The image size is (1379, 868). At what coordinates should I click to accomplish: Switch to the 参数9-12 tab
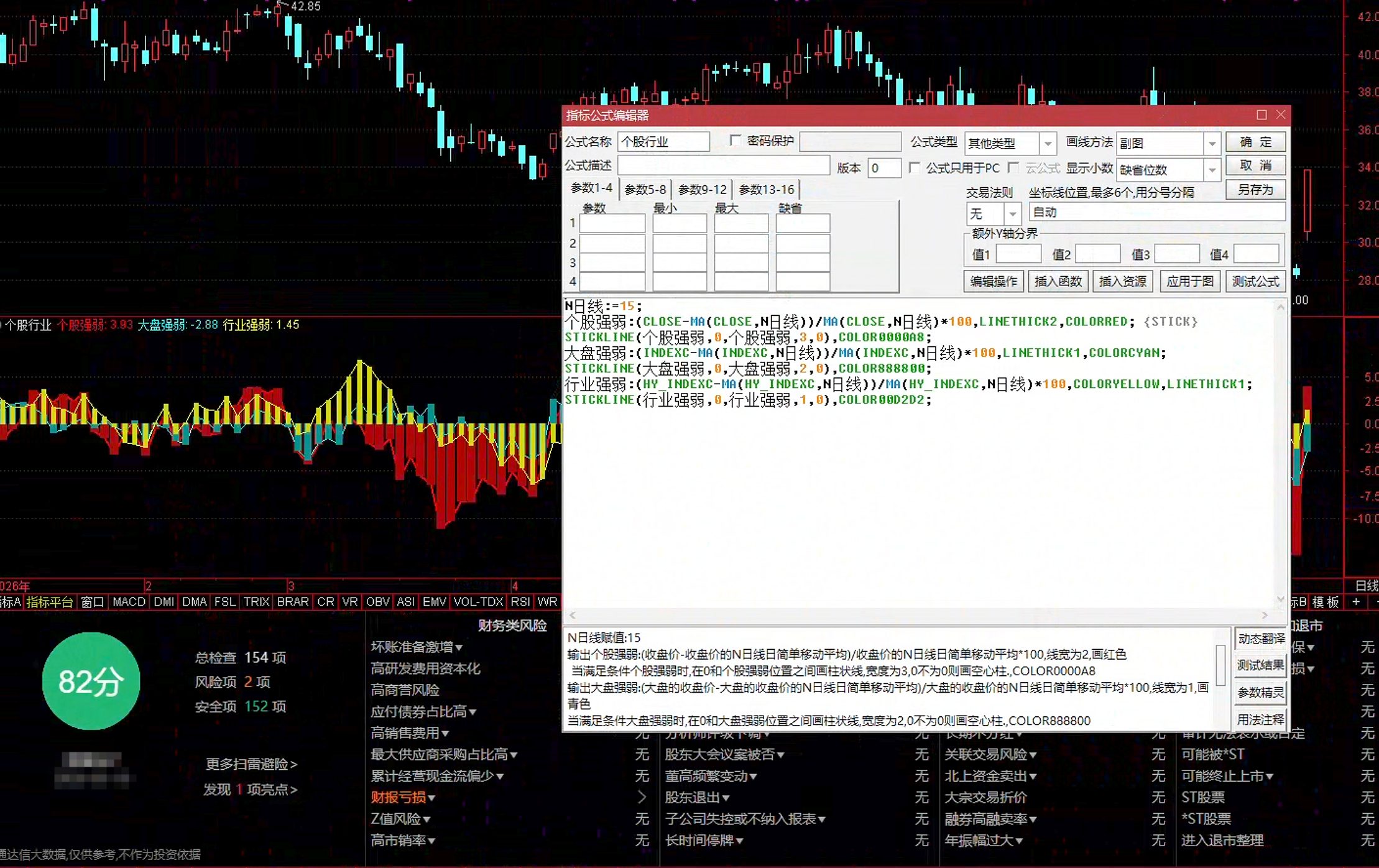click(x=703, y=189)
